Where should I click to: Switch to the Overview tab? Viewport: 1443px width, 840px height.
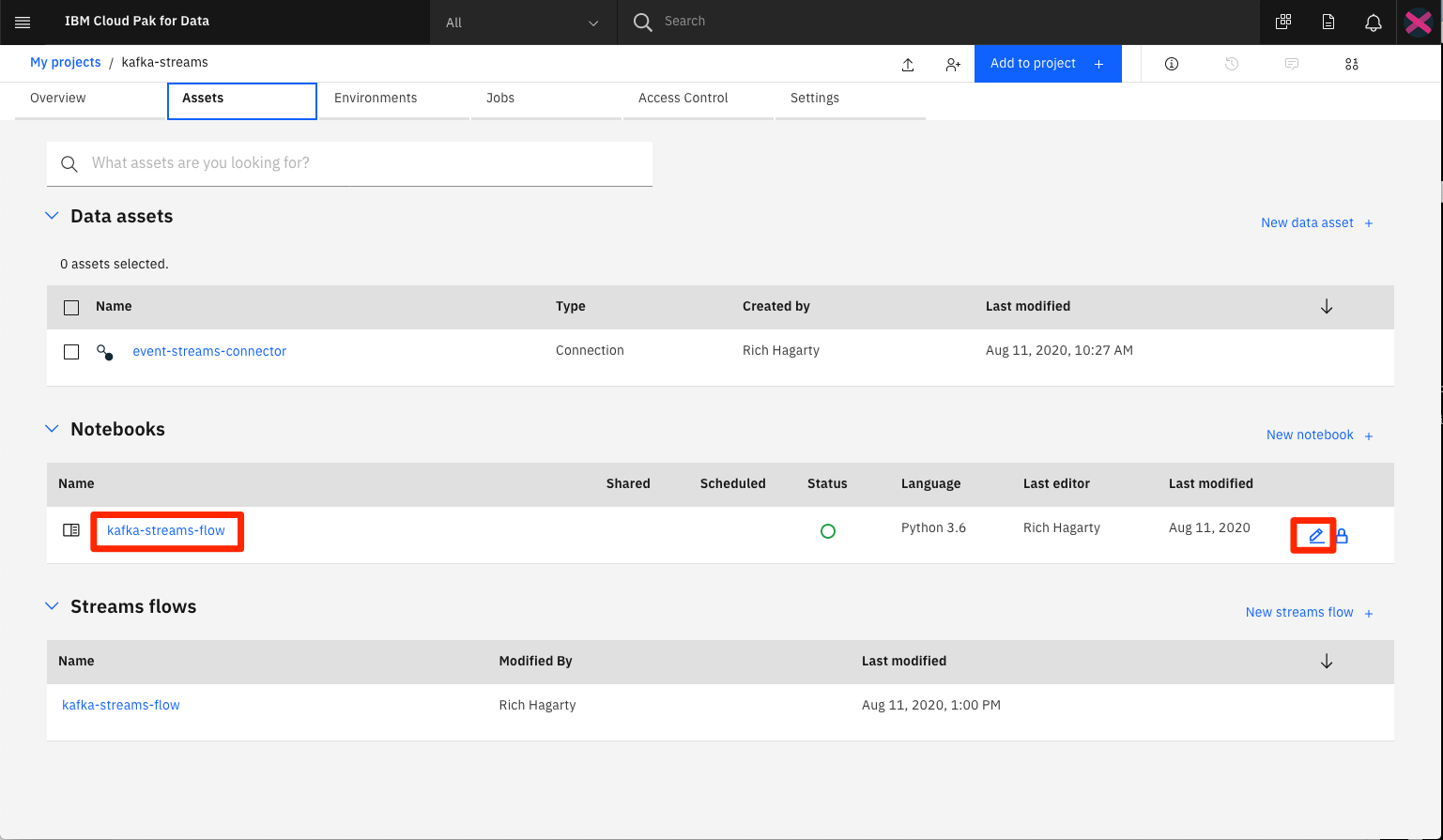point(90,99)
